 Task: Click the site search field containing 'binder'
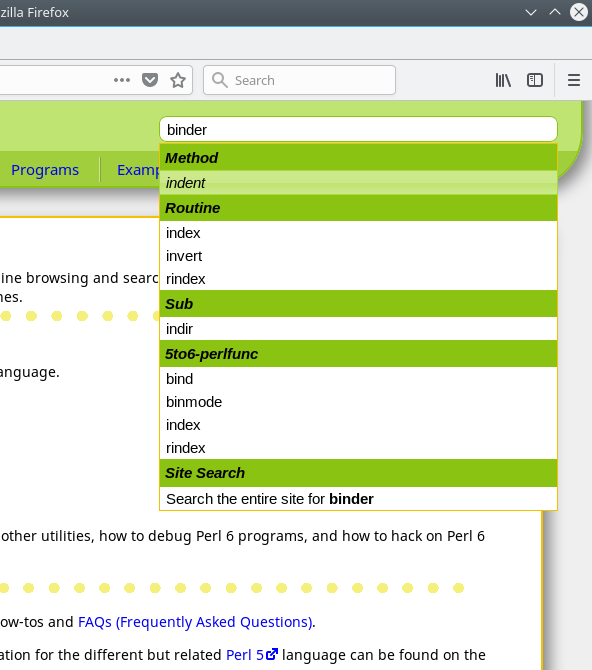coord(358,129)
